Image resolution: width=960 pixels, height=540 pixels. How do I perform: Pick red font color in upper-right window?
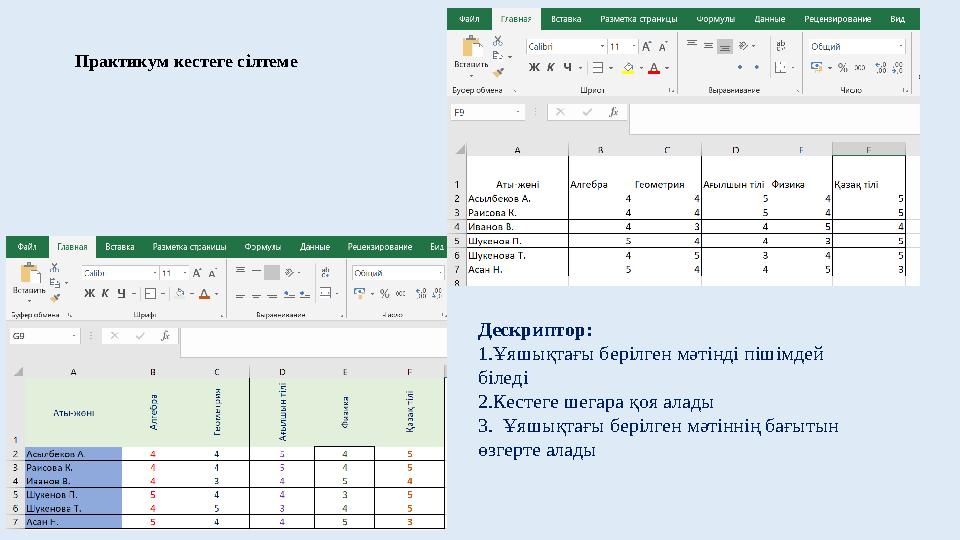654,68
